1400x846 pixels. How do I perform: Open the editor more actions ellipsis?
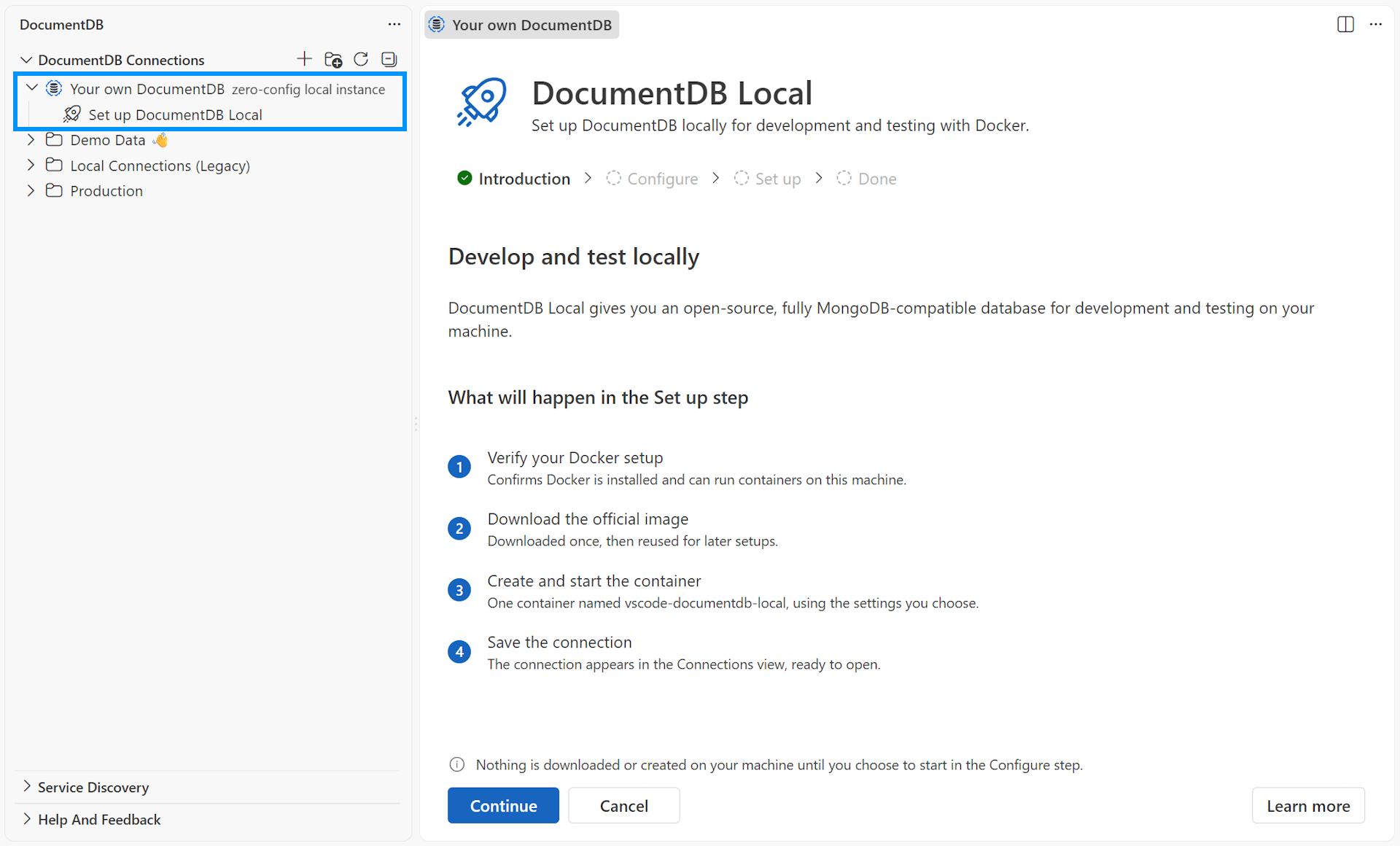[x=1376, y=24]
